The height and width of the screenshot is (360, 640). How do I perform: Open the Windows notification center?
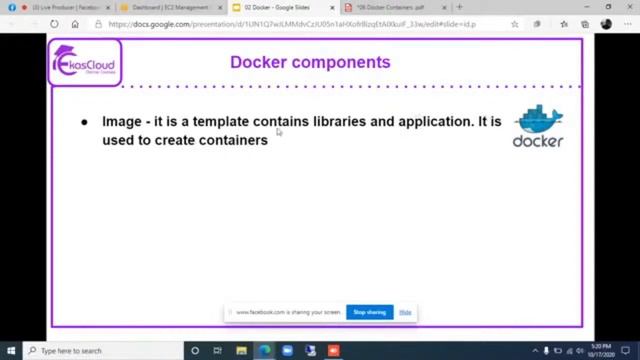coord(626,351)
